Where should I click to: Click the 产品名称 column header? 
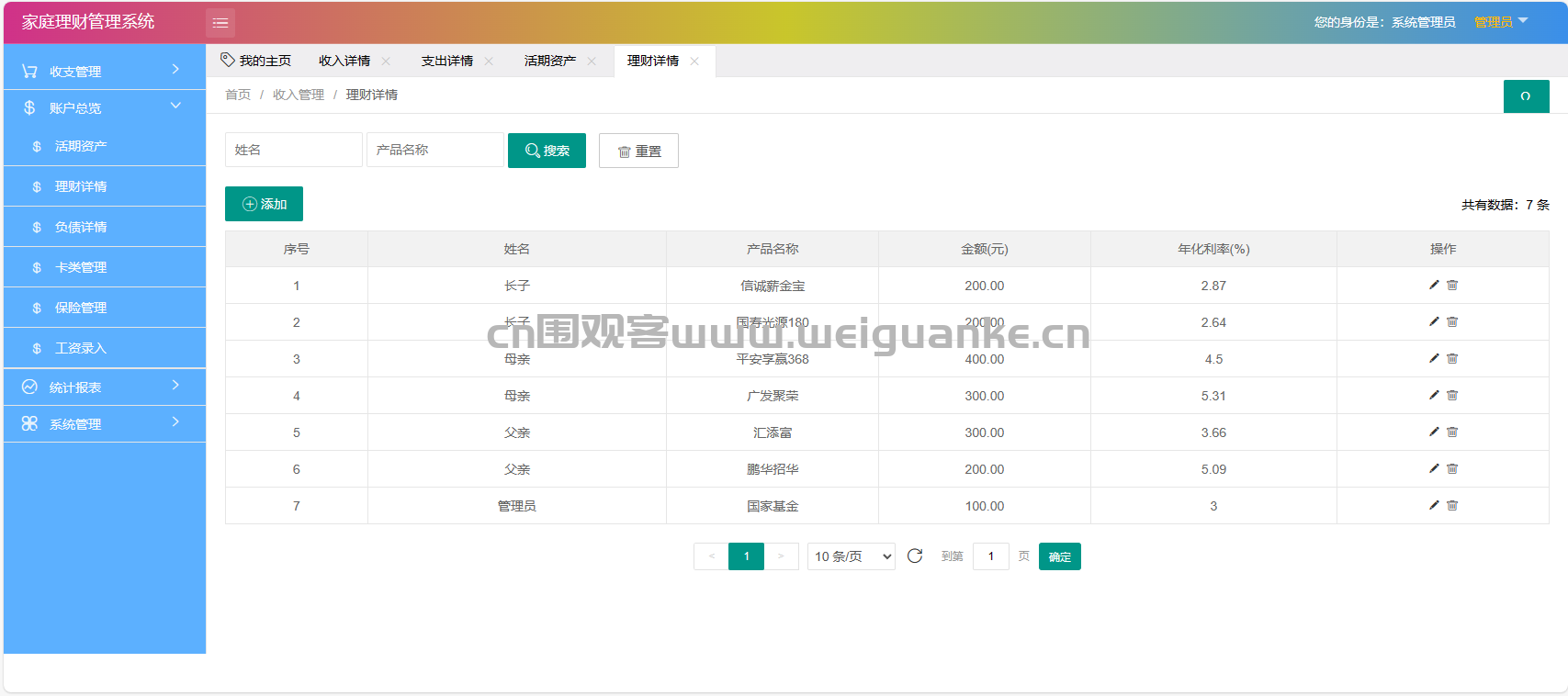coord(773,249)
